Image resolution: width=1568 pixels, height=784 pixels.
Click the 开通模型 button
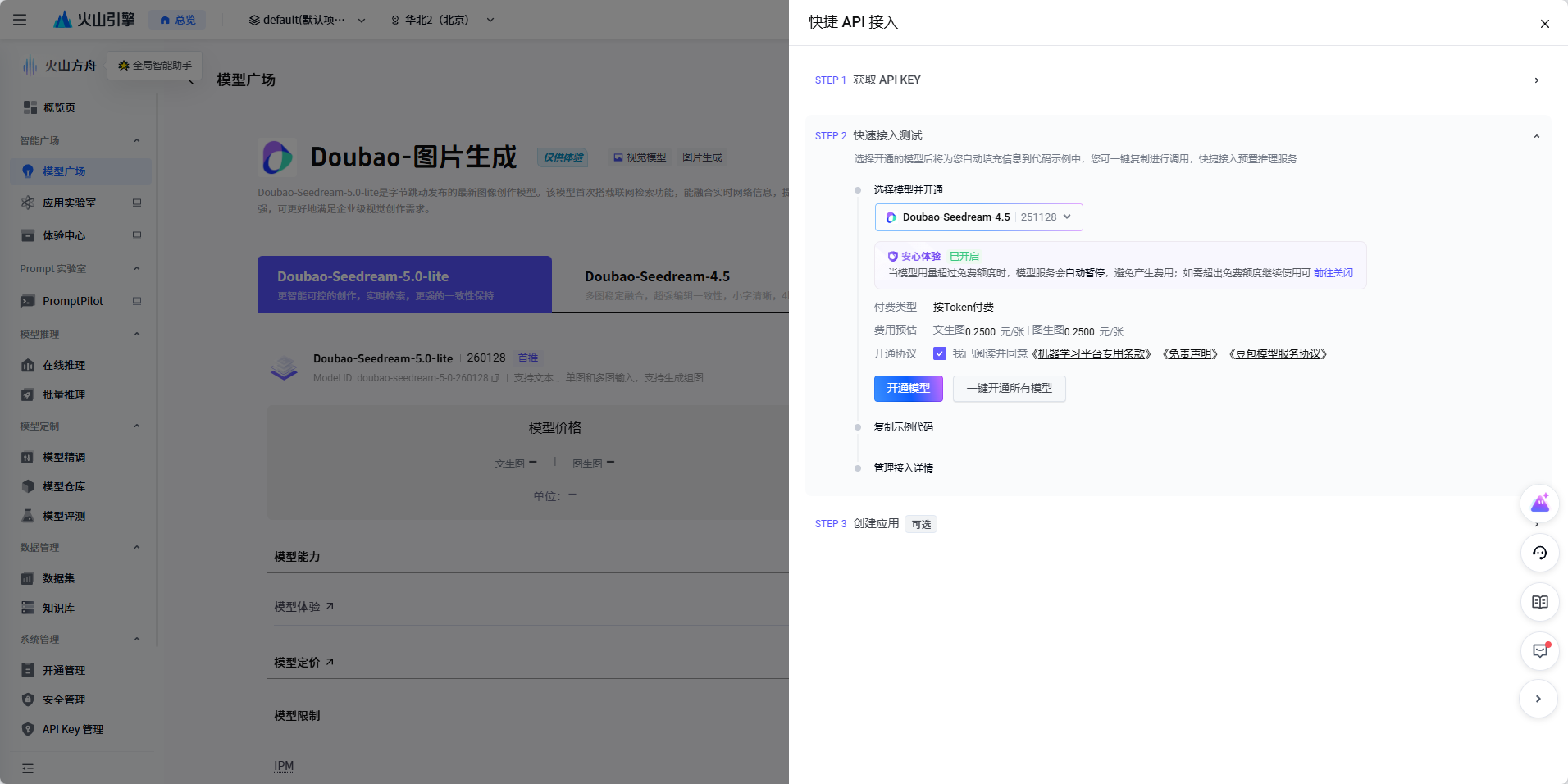[909, 389]
